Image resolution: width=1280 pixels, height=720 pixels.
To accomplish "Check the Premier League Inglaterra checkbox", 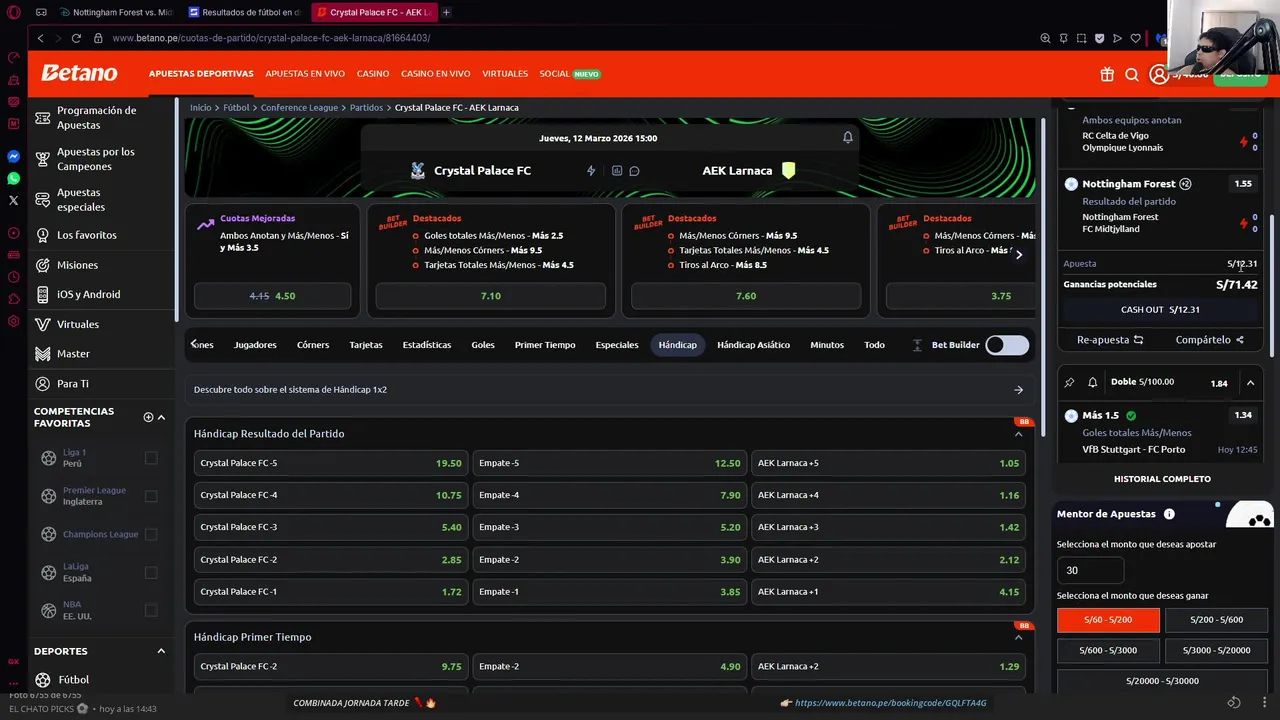I will coord(151,496).
